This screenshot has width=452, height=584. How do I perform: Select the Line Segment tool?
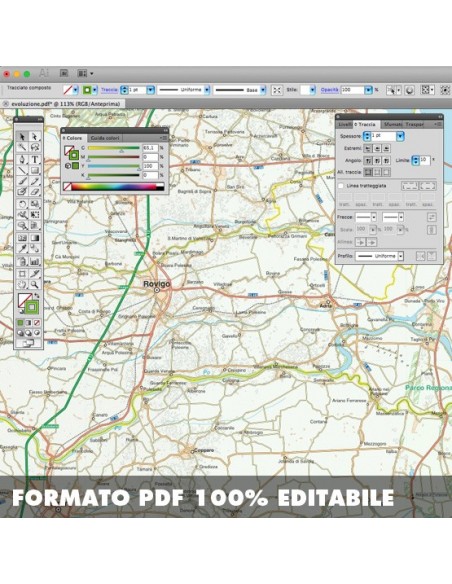[22, 171]
